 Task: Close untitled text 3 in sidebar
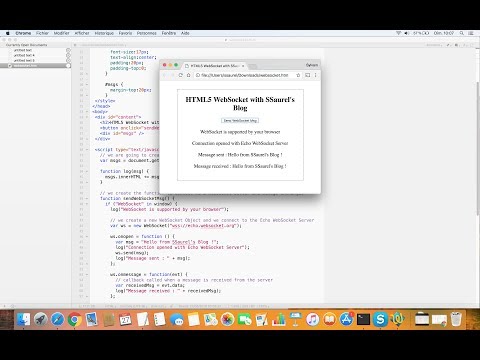pos(68,61)
